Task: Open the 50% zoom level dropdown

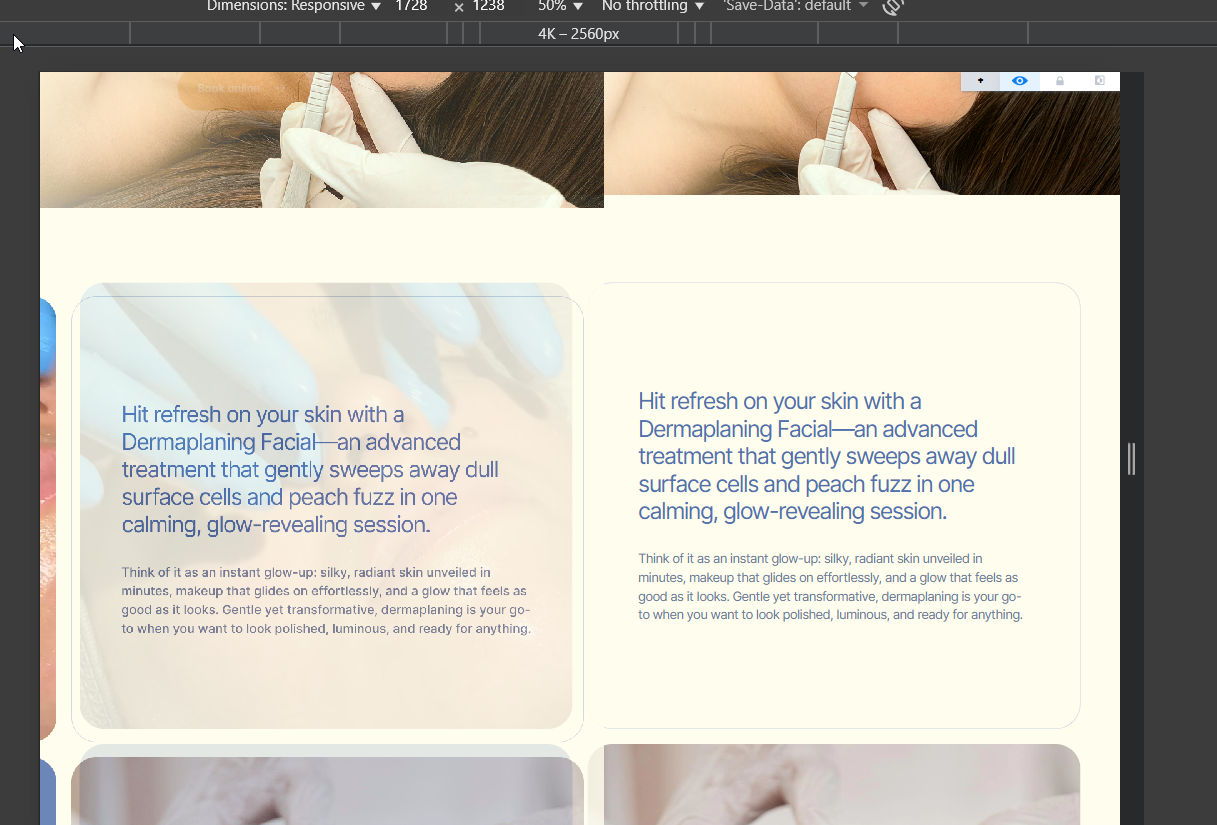Action: [x=560, y=6]
